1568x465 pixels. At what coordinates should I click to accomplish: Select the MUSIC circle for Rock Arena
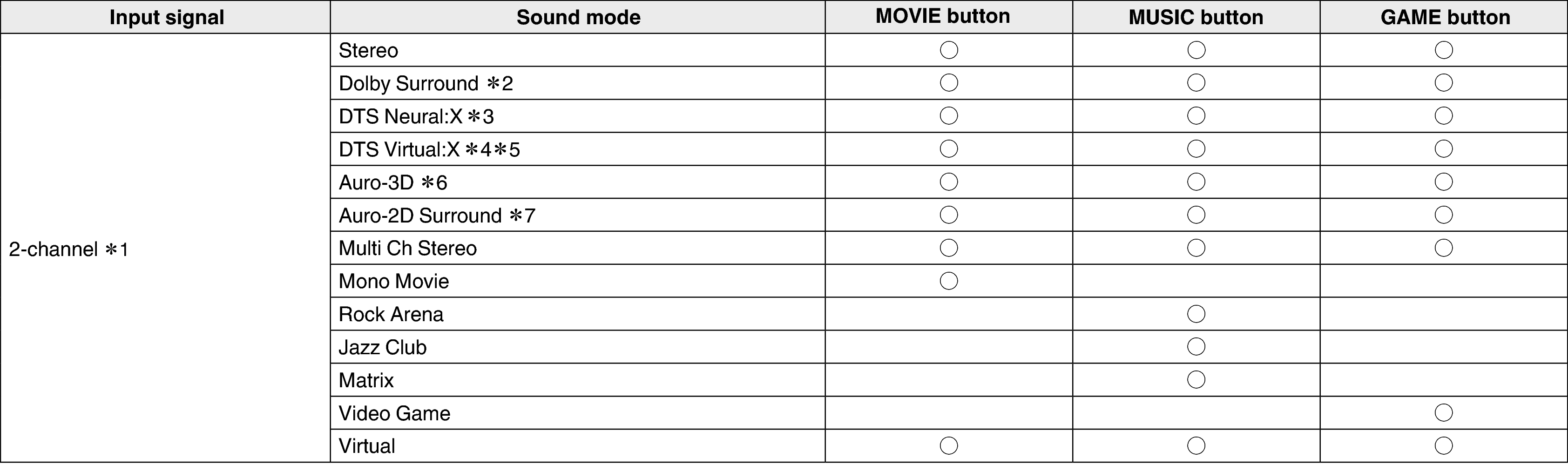click(1196, 314)
